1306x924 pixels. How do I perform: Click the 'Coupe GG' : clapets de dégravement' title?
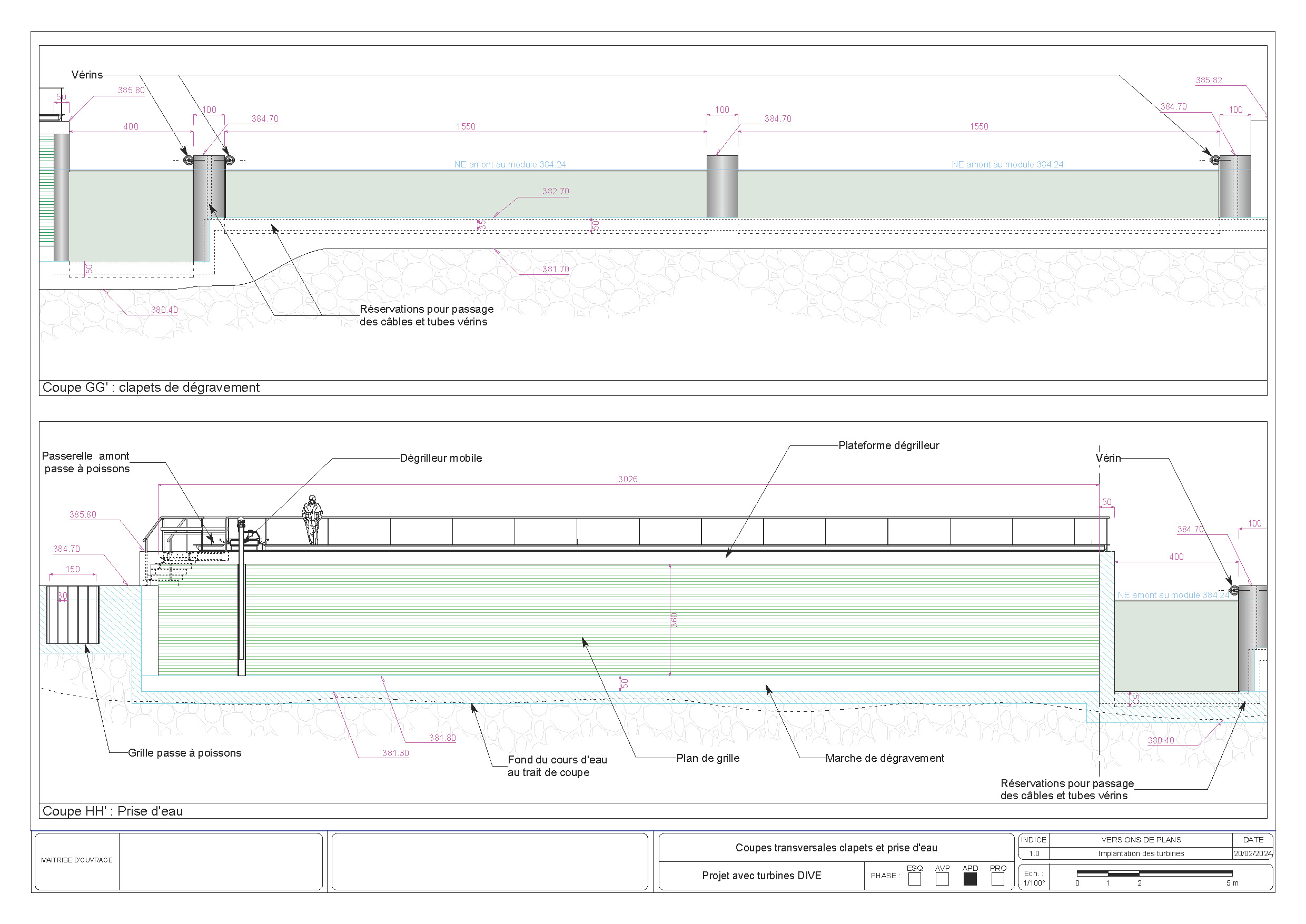151,388
